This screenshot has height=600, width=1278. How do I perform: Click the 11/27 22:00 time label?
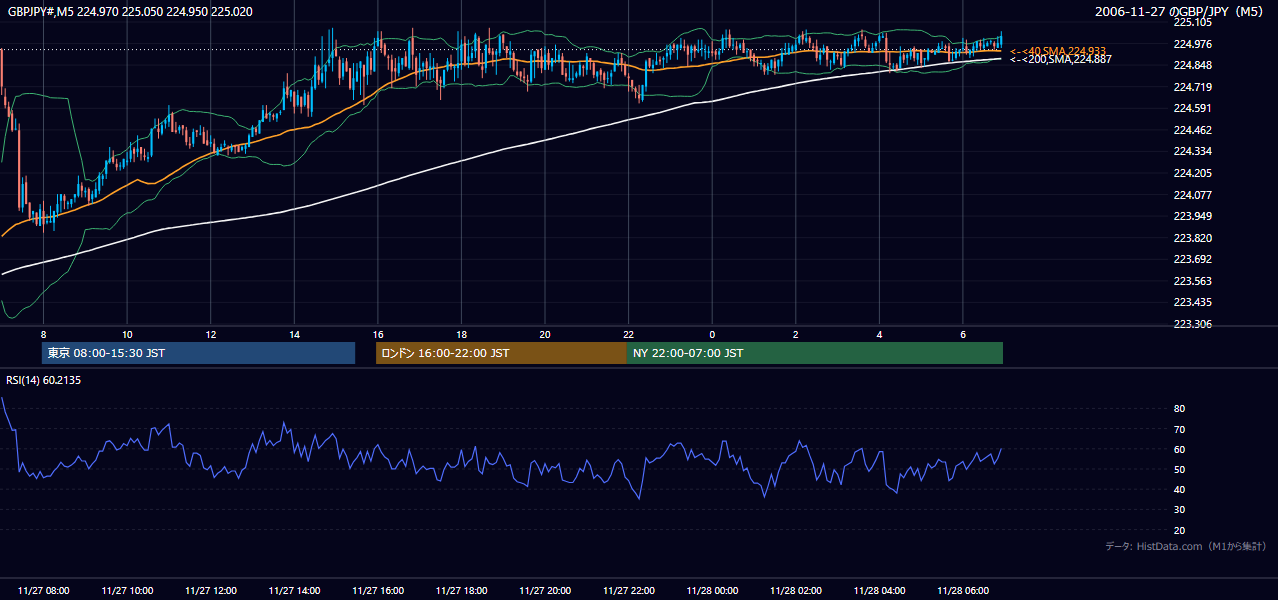point(629,590)
